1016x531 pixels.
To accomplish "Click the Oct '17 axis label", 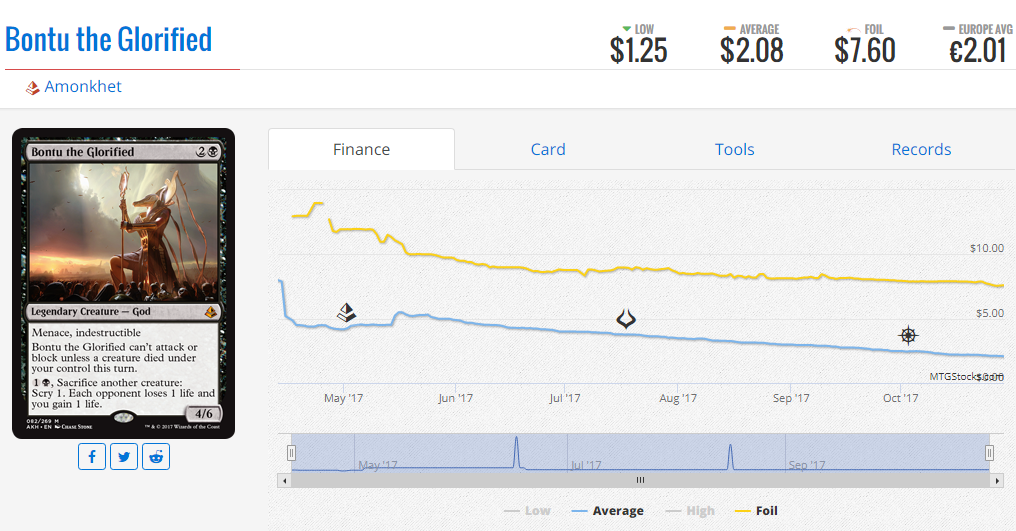I will tap(901, 398).
